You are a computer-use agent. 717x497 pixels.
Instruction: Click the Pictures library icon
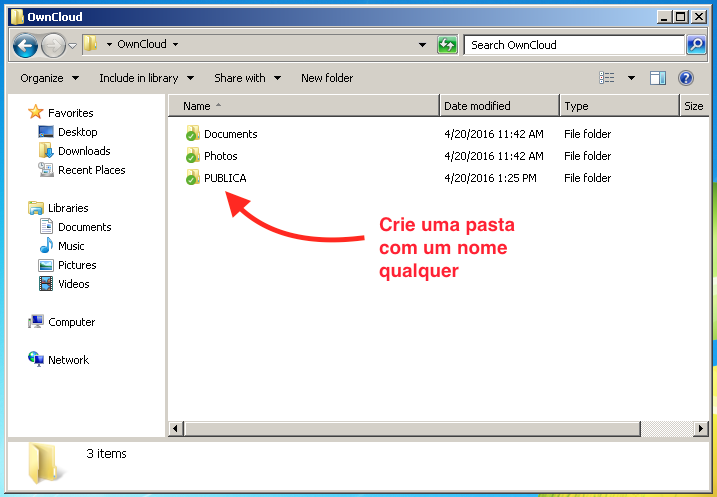(46, 265)
